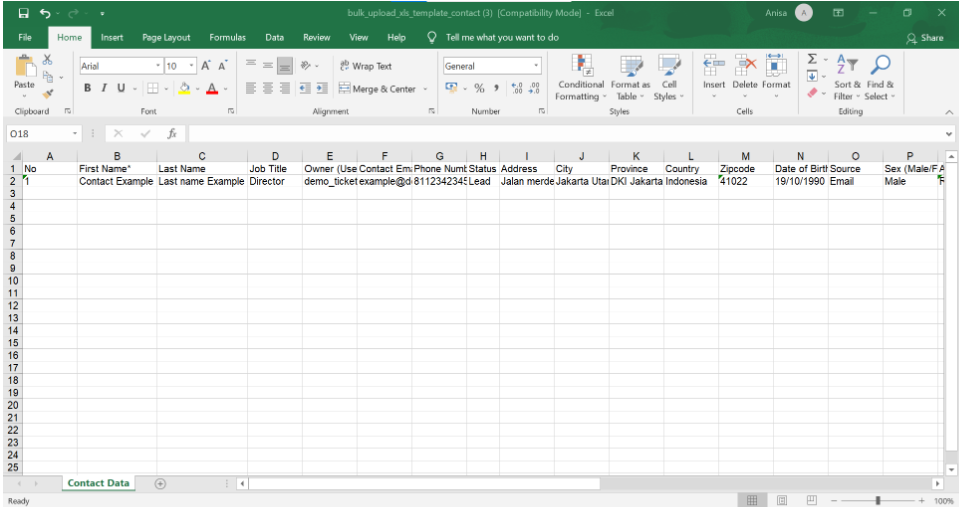This screenshot has width=961, height=510.
Task: Click the Share button
Action: (x=925, y=38)
